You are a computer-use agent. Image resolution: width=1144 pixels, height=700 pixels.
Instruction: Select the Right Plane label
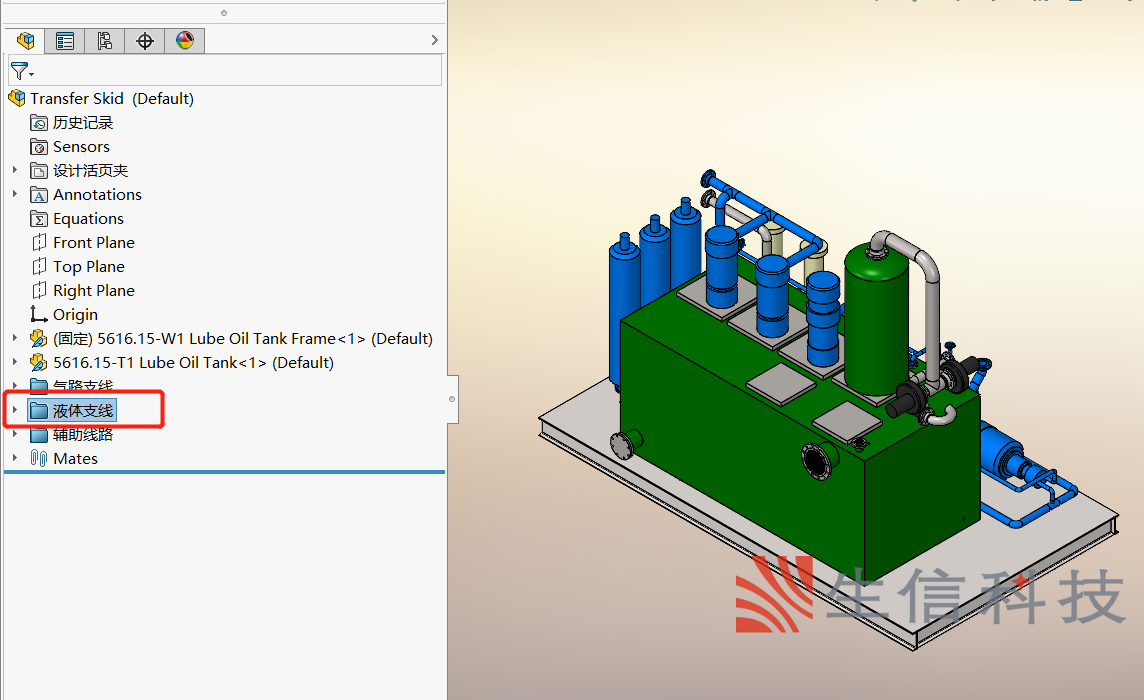pyautogui.click(x=93, y=291)
